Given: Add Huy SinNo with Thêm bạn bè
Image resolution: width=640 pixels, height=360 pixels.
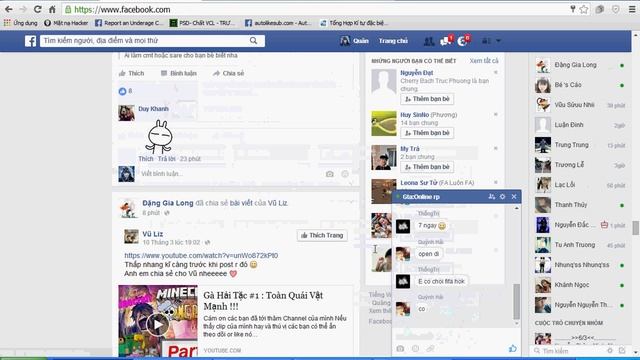Looking at the screenshot, I should click(x=427, y=133).
